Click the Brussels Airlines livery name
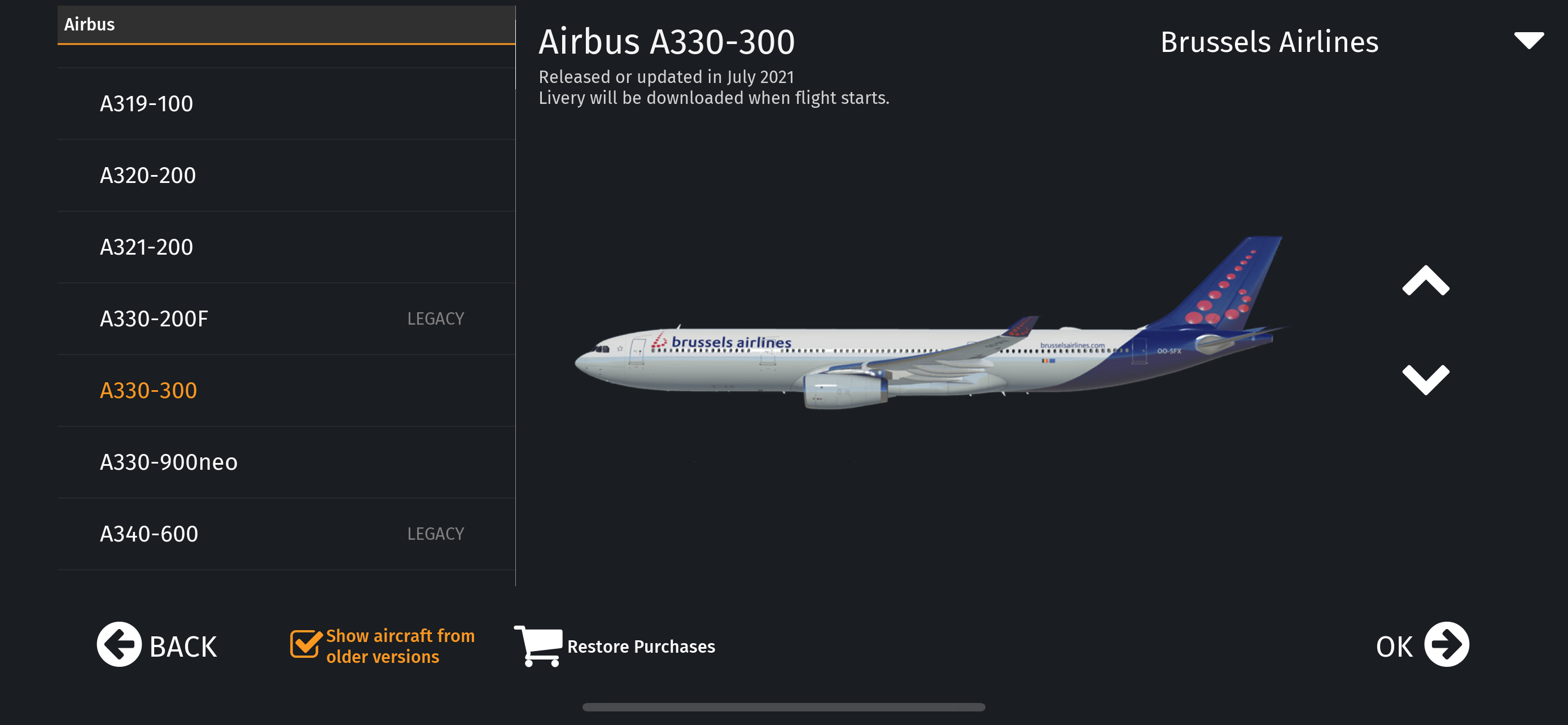This screenshot has height=725, width=1568. point(1268,42)
